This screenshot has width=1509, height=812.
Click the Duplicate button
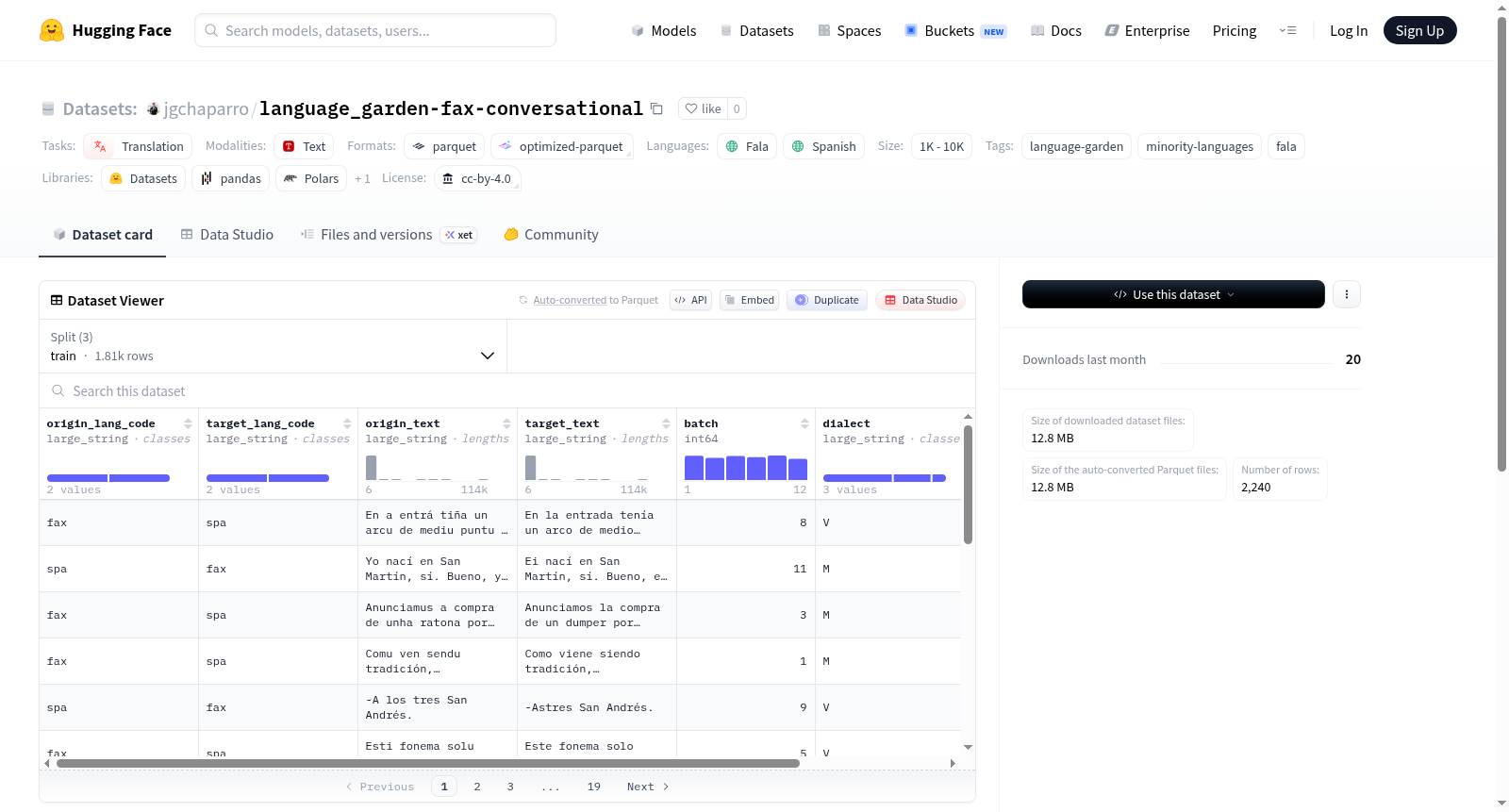827,300
